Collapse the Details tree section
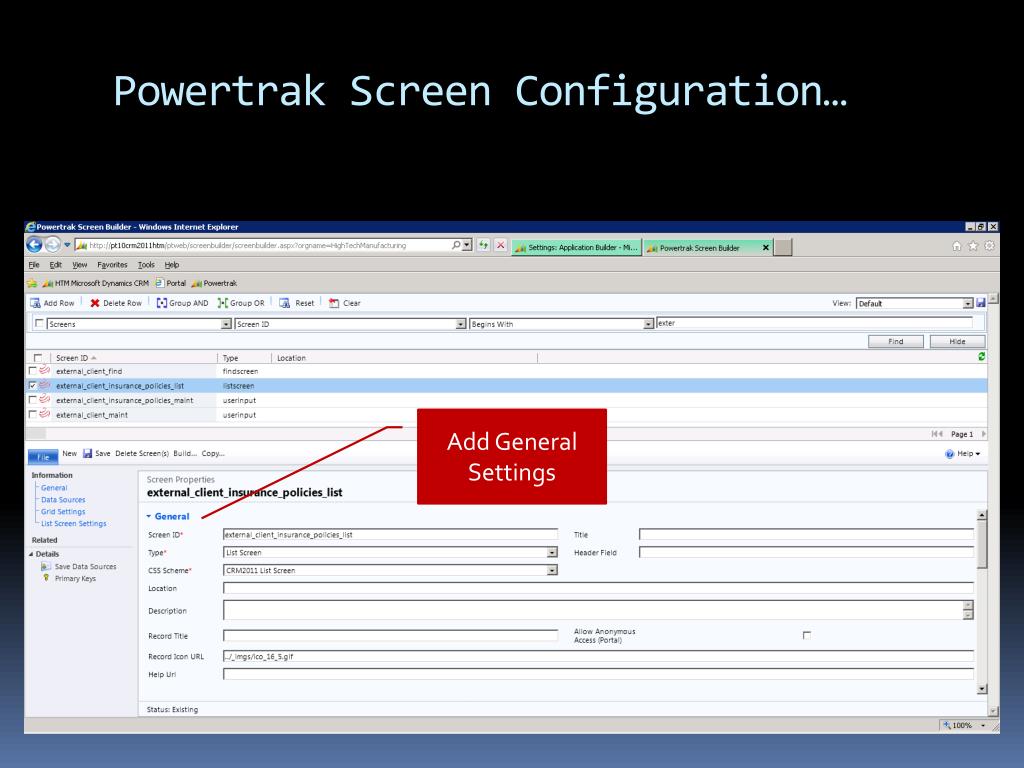Screen dimensions: 1024x768 31,554
